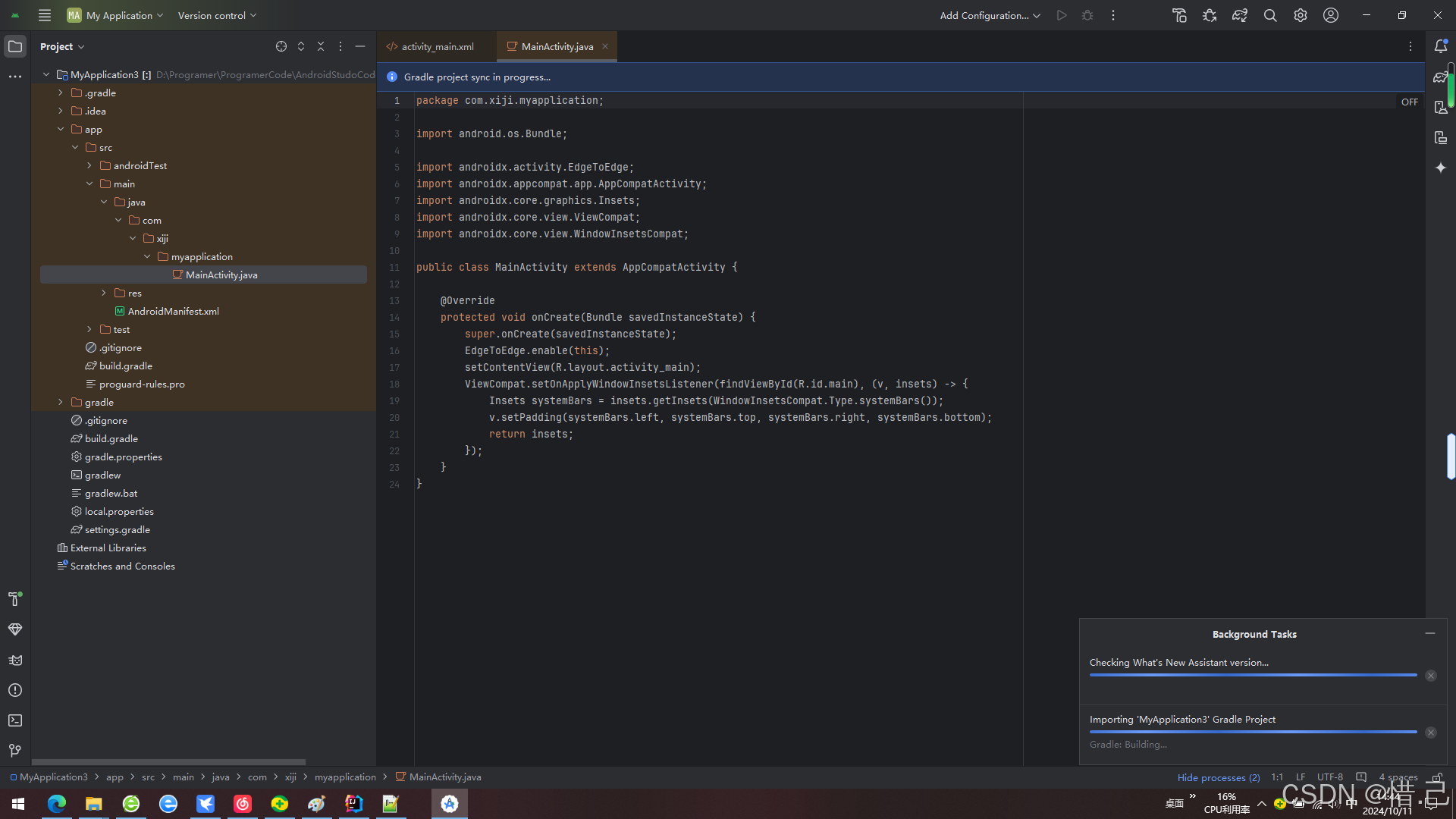Open Problems tool window
This screenshot has height=819, width=1456.
(x=15, y=690)
